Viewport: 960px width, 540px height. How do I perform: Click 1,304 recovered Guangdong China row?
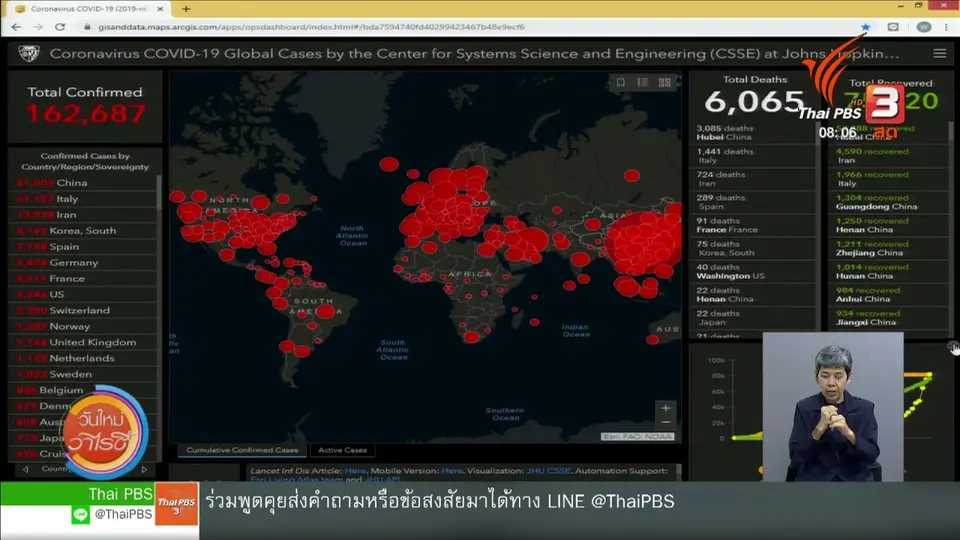point(888,202)
